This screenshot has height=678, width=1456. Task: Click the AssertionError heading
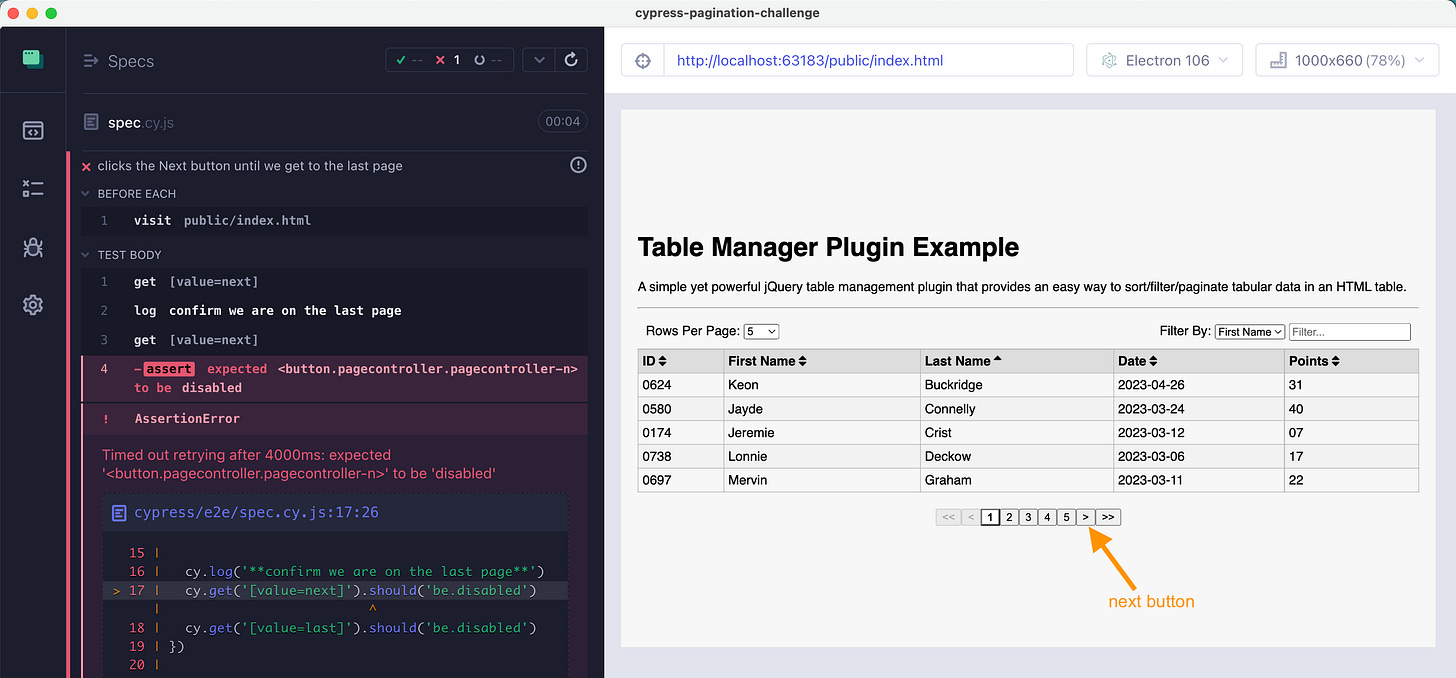[x=187, y=419]
